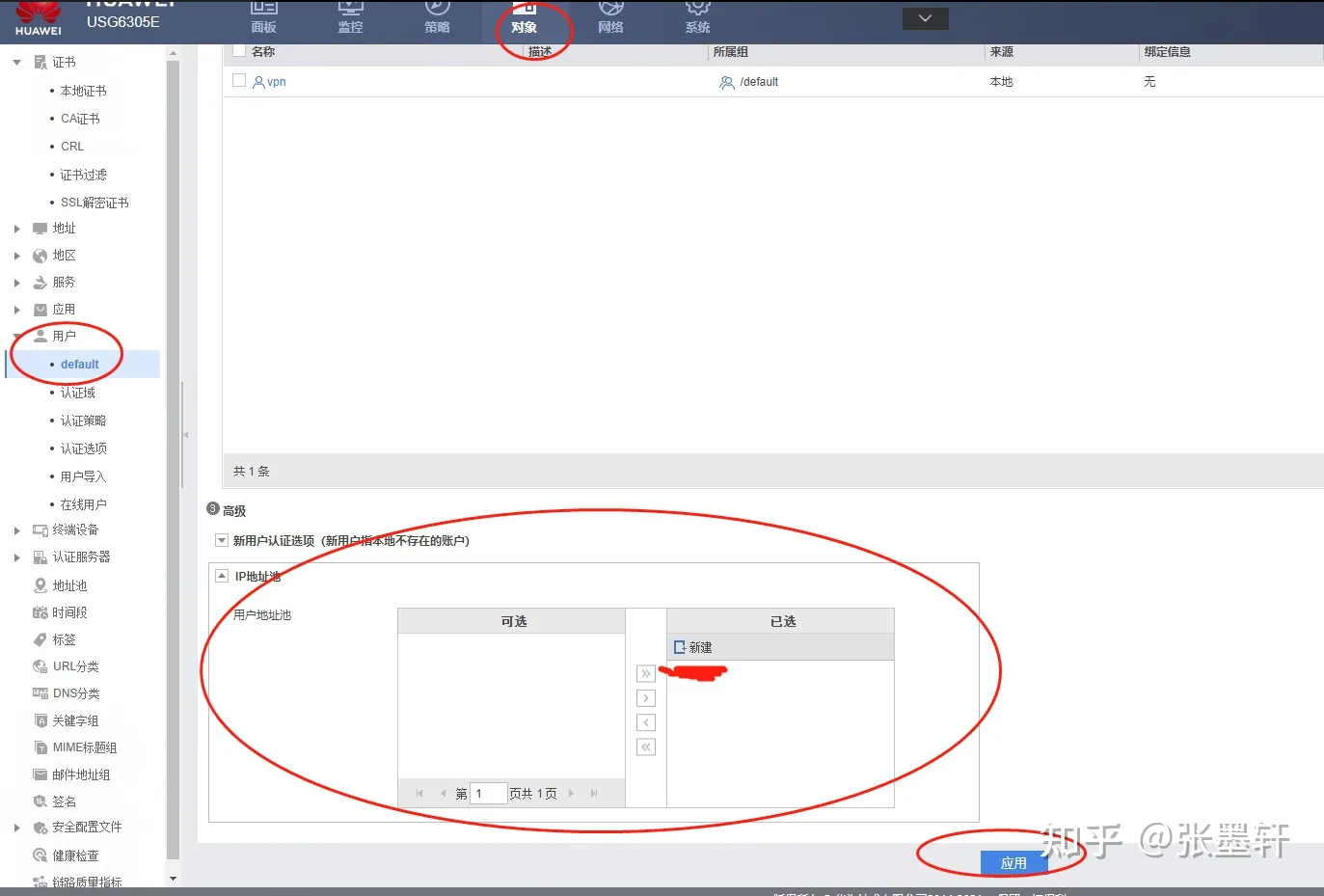Click the header collapse chevron button

coord(925,18)
